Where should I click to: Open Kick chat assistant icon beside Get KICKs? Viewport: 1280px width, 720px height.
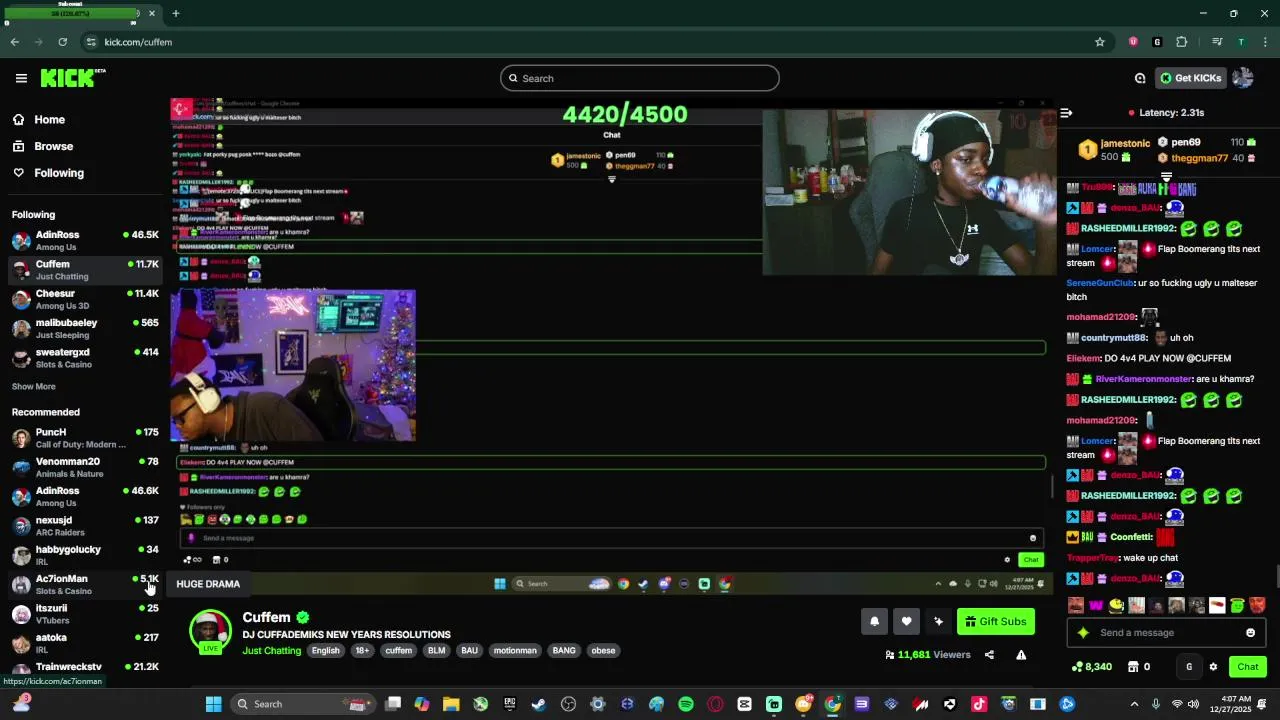pos(1140,78)
